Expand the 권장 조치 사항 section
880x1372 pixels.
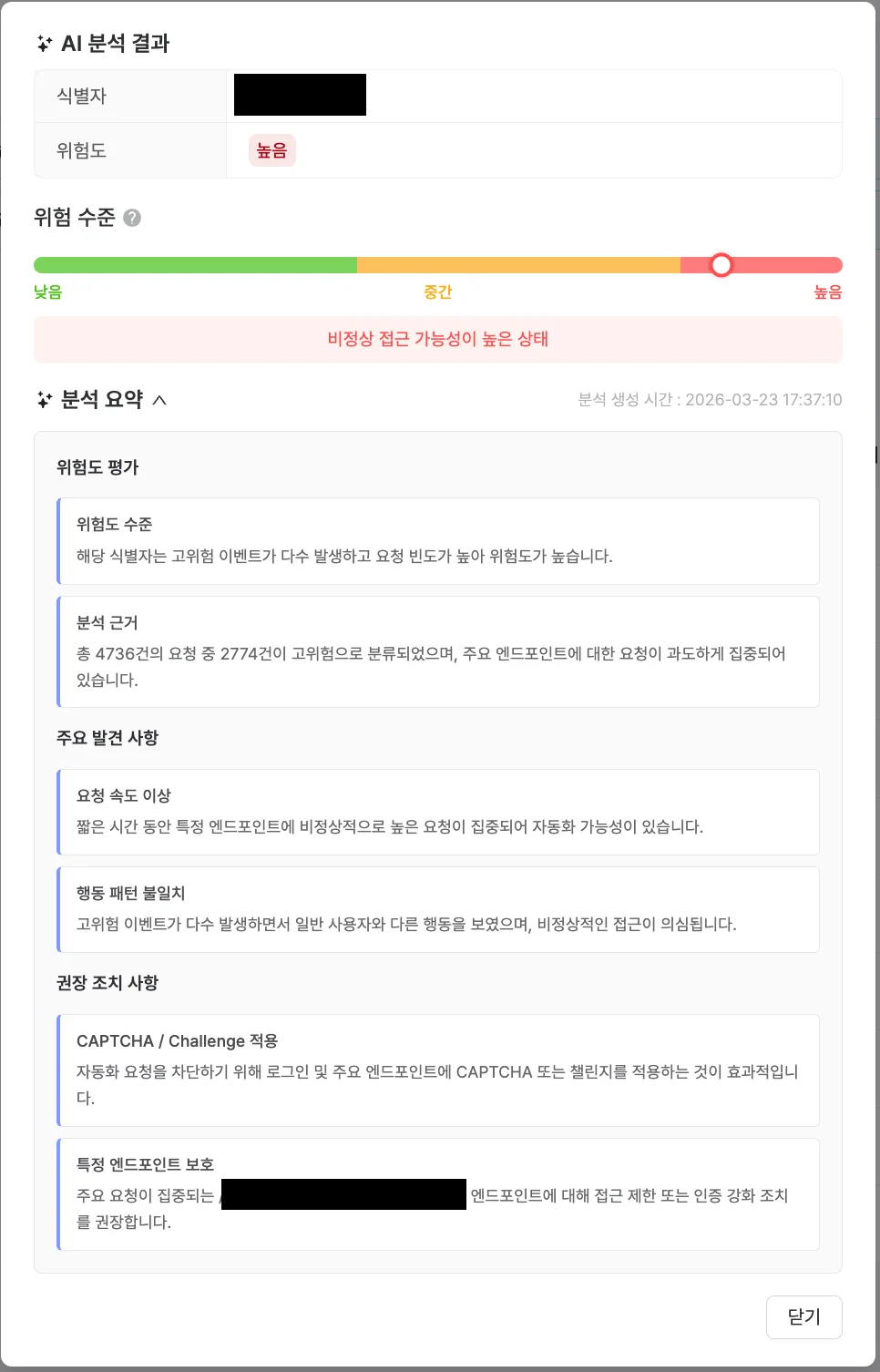click(x=107, y=983)
